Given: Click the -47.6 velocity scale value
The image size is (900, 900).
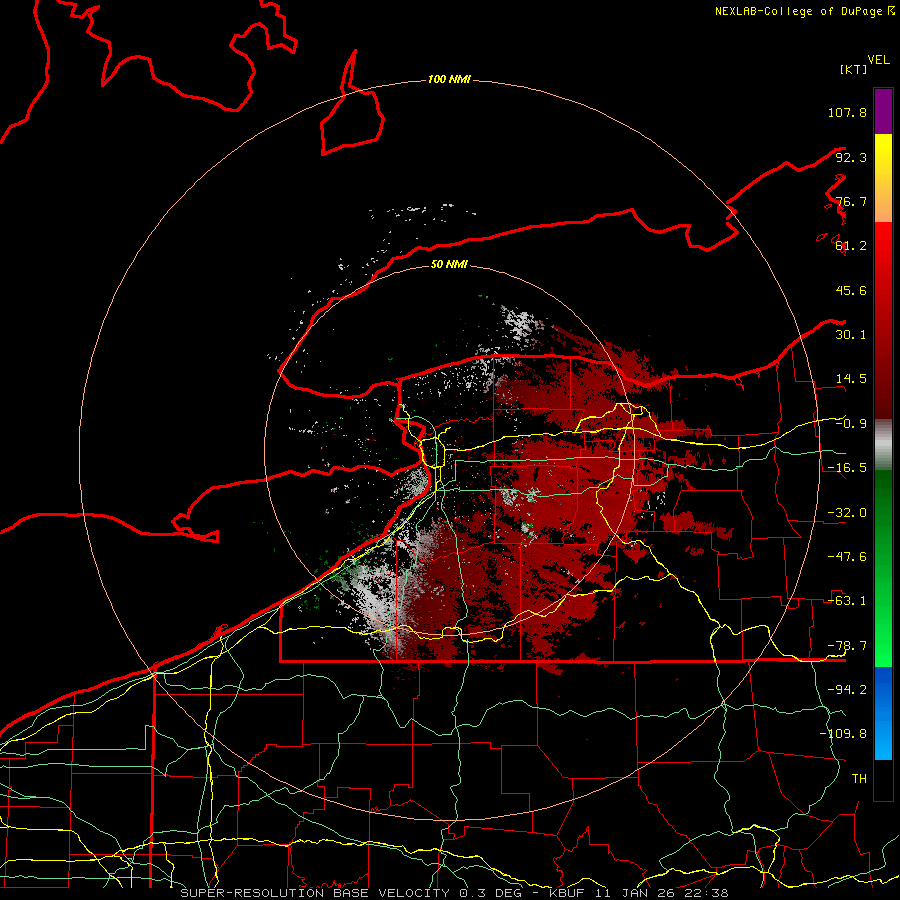Looking at the screenshot, I should pos(847,557).
